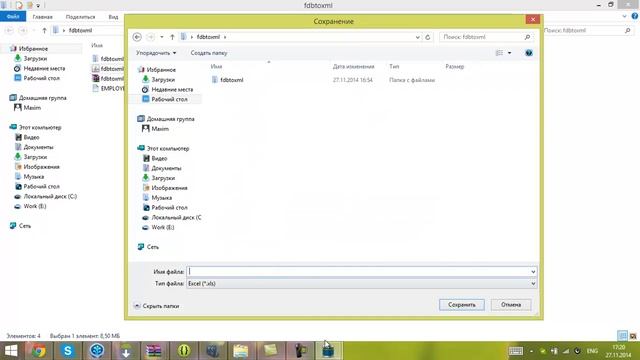Refresh the folder in the save dialog
Image resolution: width=640 pixels, height=360 pixels.
coord(428,37)
